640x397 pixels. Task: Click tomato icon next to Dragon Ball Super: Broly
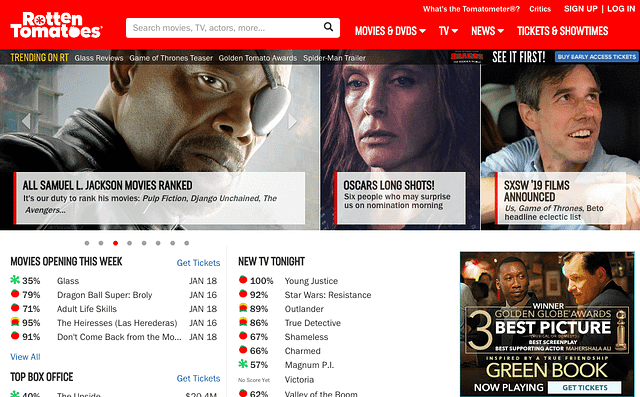[15, 294]
